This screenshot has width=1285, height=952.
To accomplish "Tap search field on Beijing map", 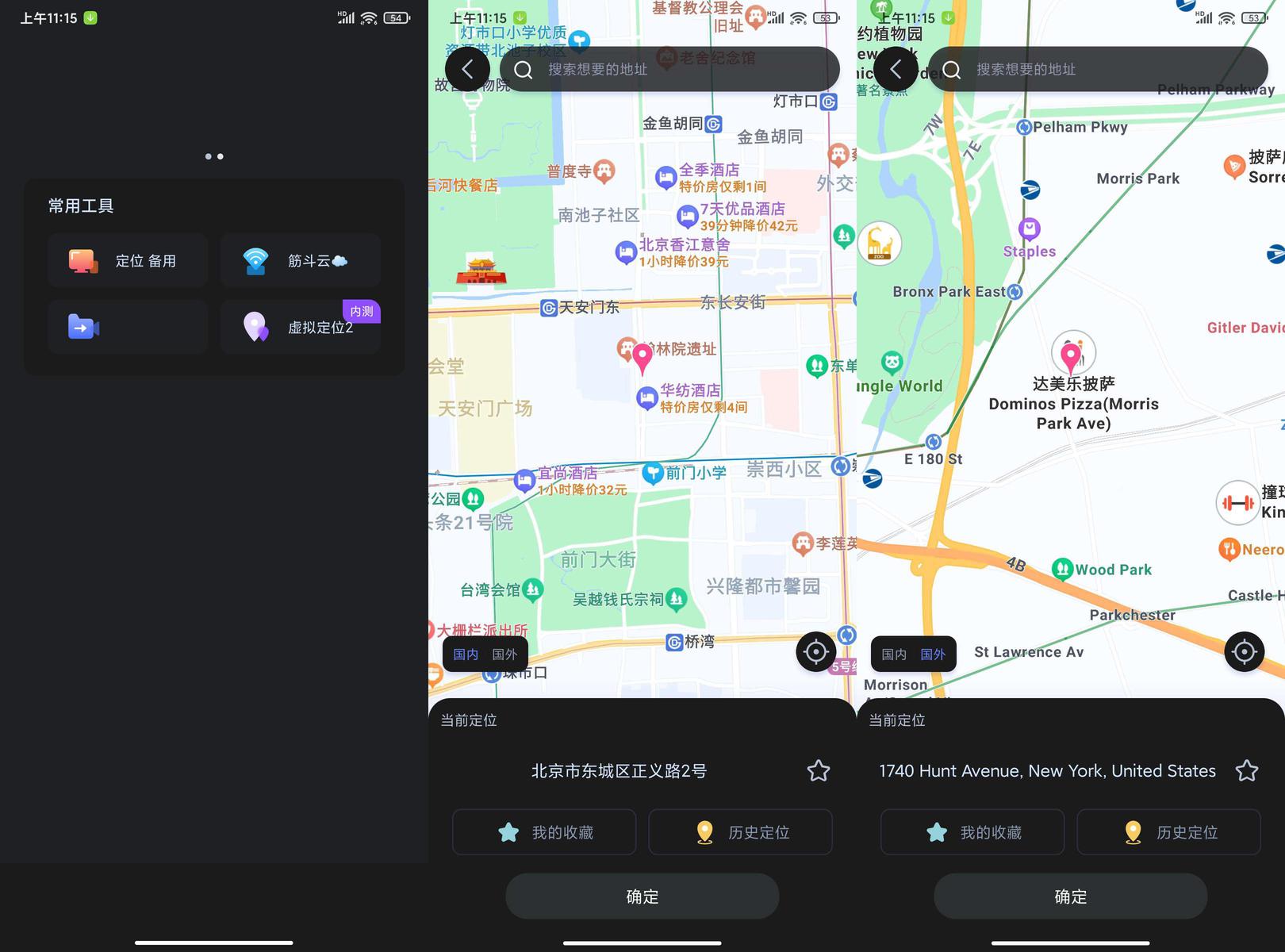I will (x=669, y=70).
